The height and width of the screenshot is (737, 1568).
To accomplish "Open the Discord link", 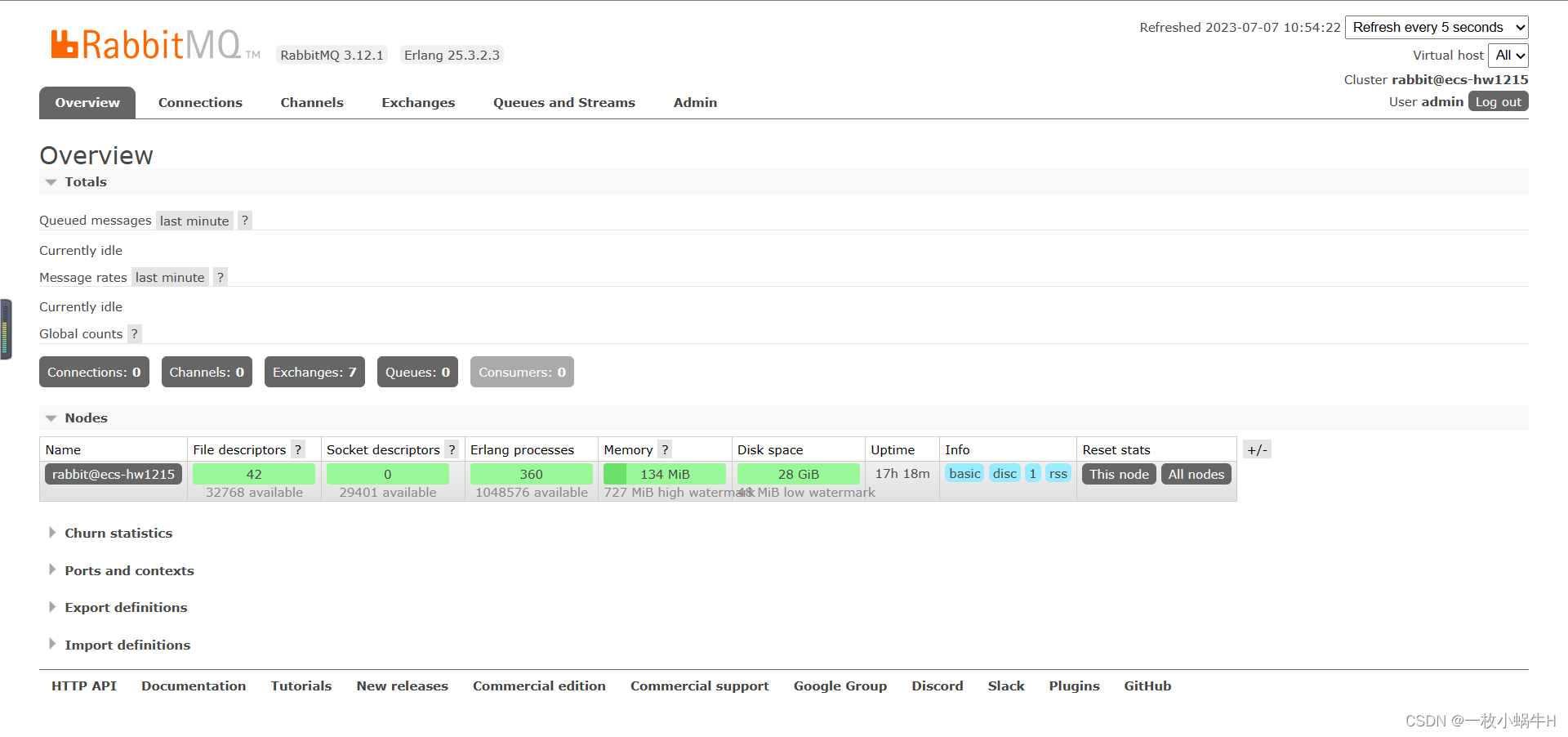I will coord(938,686).
